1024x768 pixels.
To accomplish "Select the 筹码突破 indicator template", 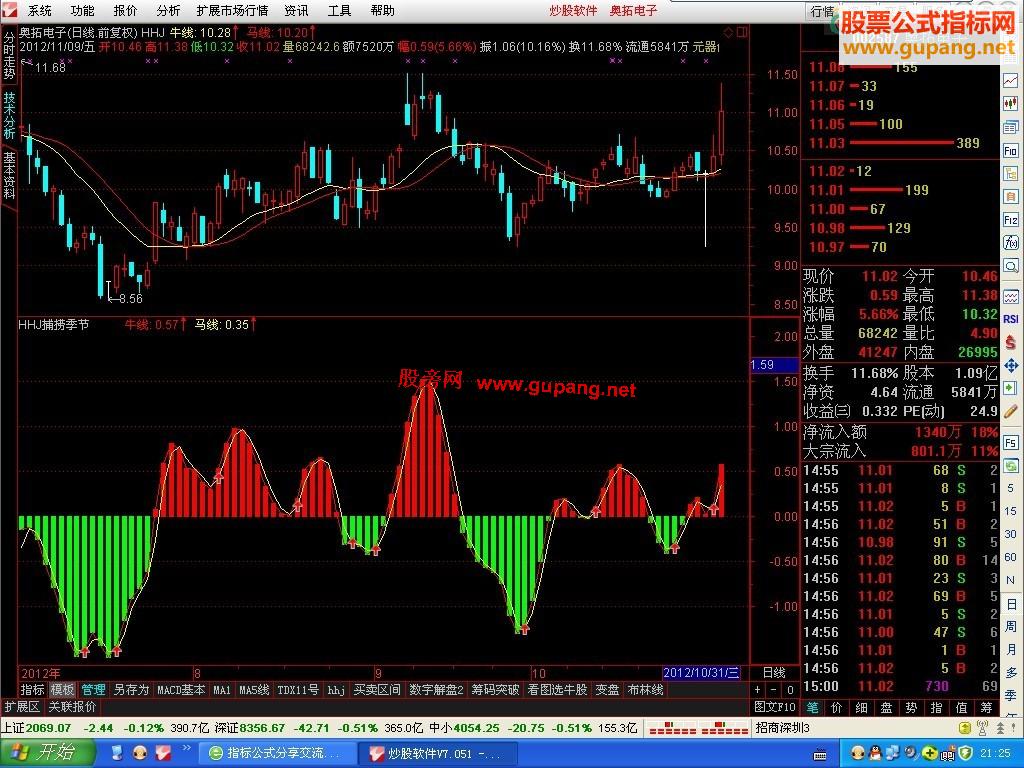I will [495, 690].
